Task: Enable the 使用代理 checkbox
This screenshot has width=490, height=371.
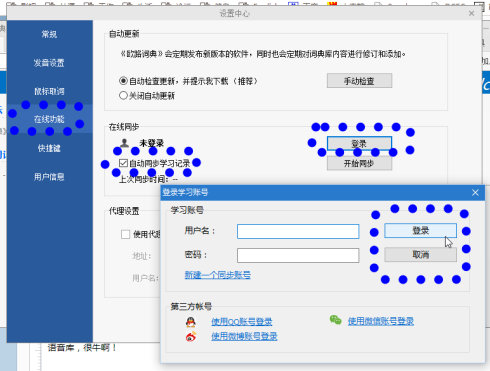Action: click(x=125, y=235)
